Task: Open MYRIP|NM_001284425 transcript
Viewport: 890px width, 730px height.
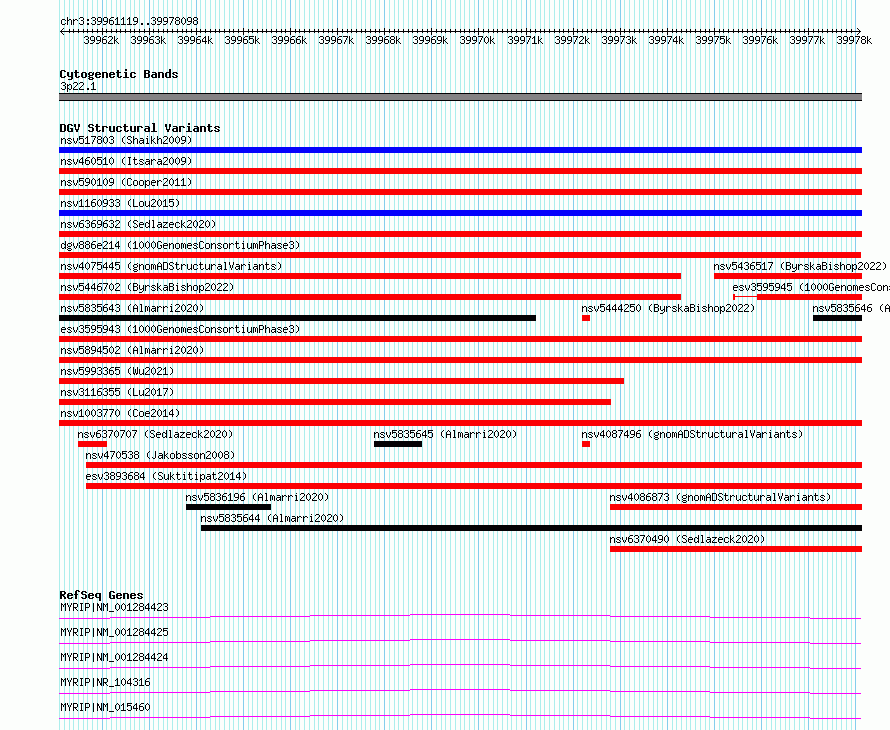Action: (x=115, y=632)
